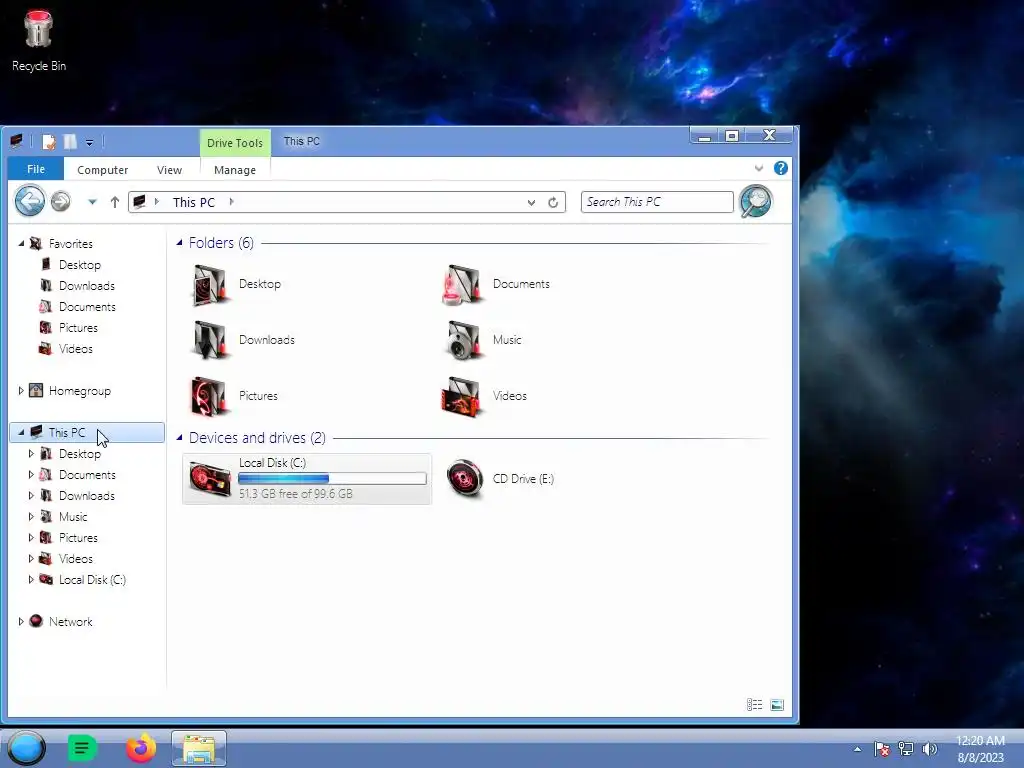Collapse the Devices and drives group
The height and width of the screenshot is (768, 1024).
coord(179,437)
